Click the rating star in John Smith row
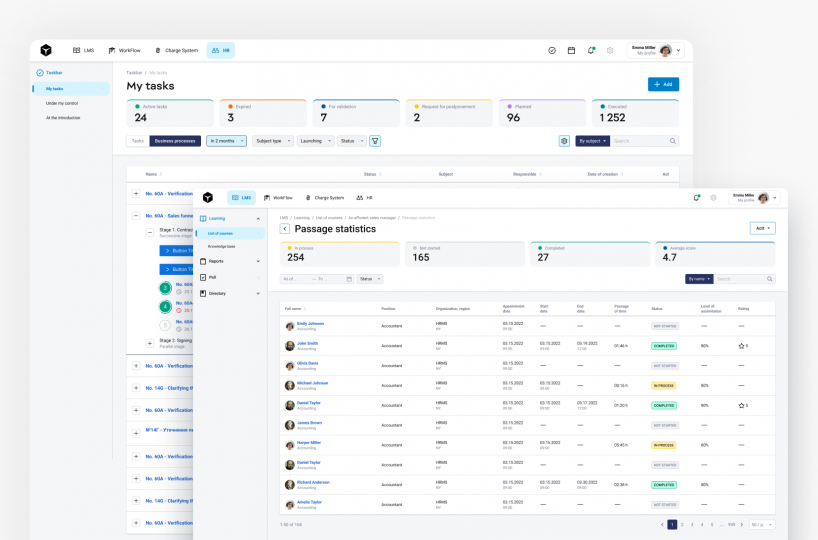The height and width of the screenshot is (540, 818). [741, 346]
